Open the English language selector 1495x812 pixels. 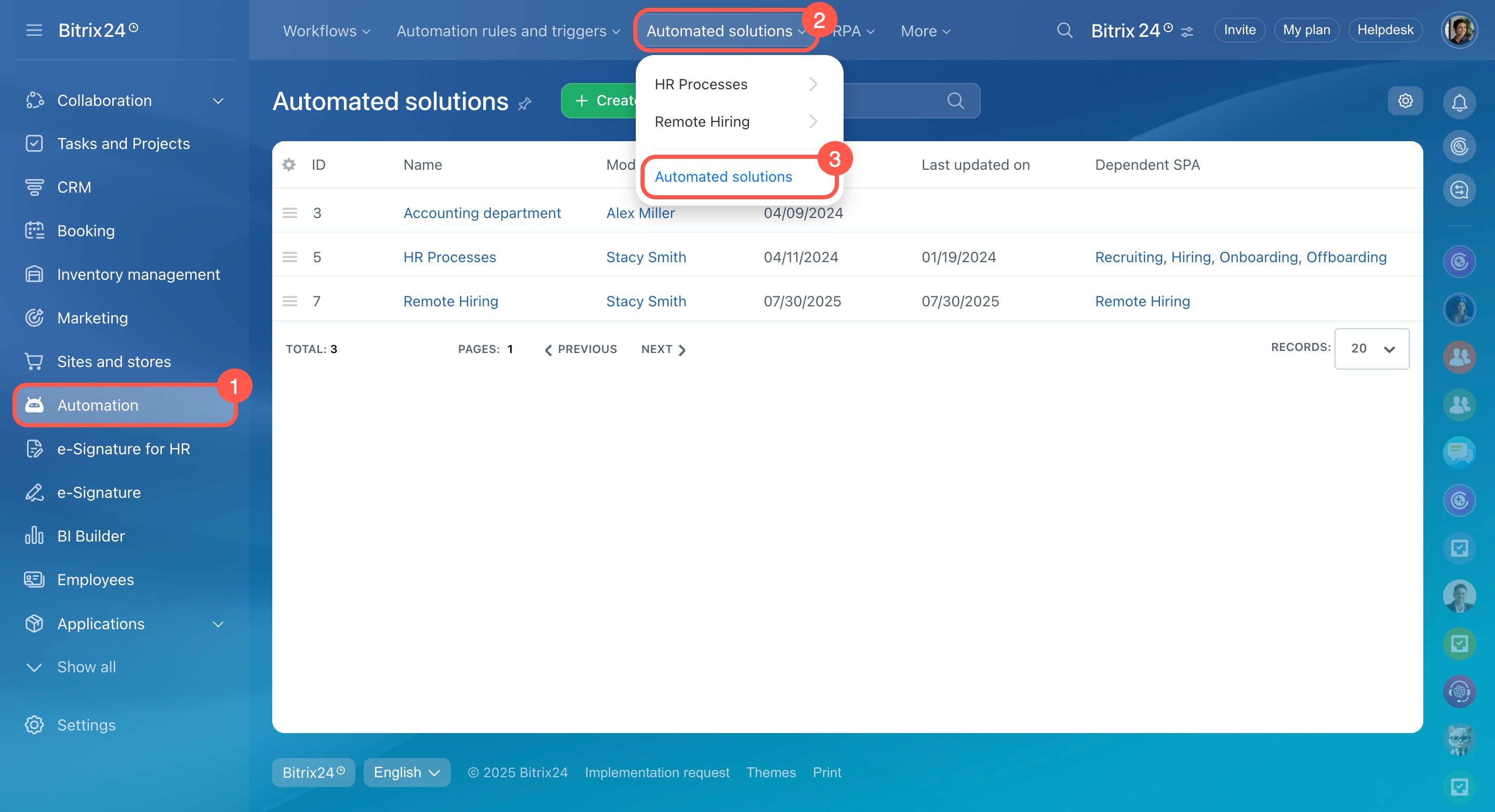pyautogui.click(x=406, y=773)
